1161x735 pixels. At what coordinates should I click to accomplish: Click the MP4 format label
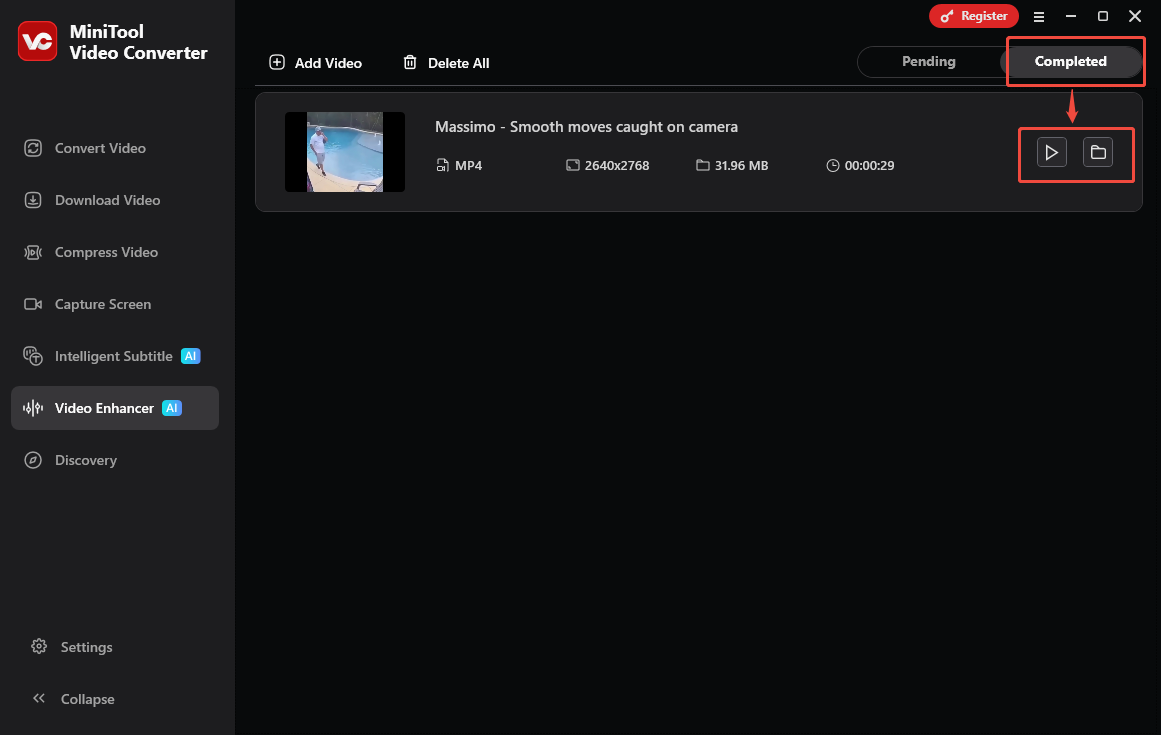(x=468, y=165)
